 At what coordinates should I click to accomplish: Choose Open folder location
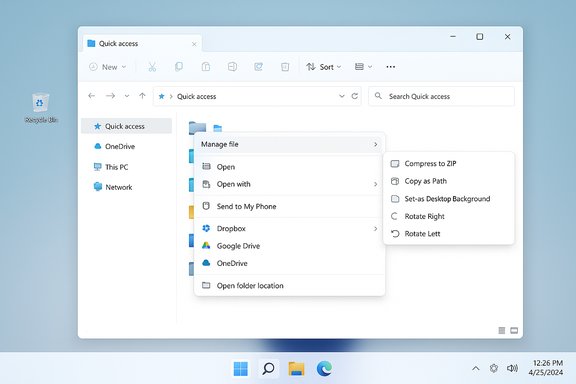pyautogui.click(x=289, y=286)
